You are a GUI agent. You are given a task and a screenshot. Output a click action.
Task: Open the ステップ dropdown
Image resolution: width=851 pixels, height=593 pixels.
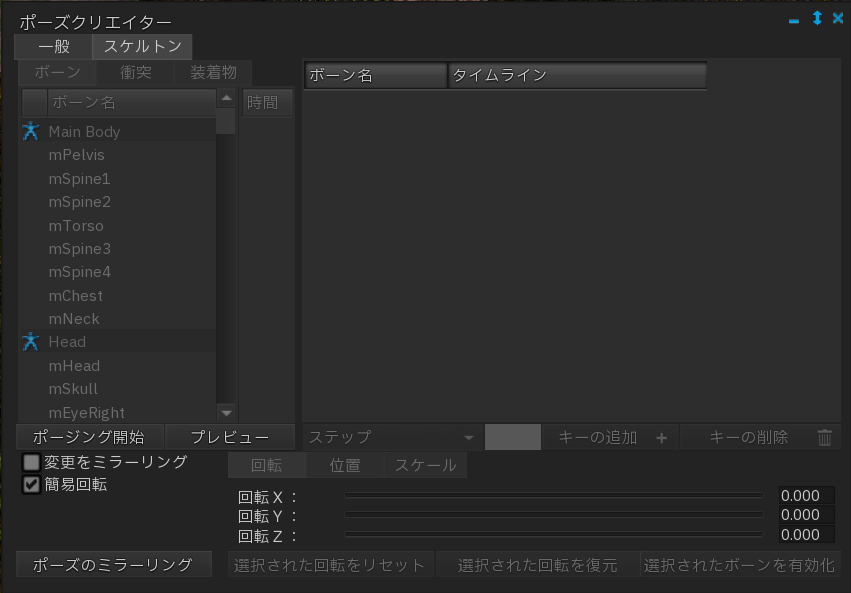[392, 437]
